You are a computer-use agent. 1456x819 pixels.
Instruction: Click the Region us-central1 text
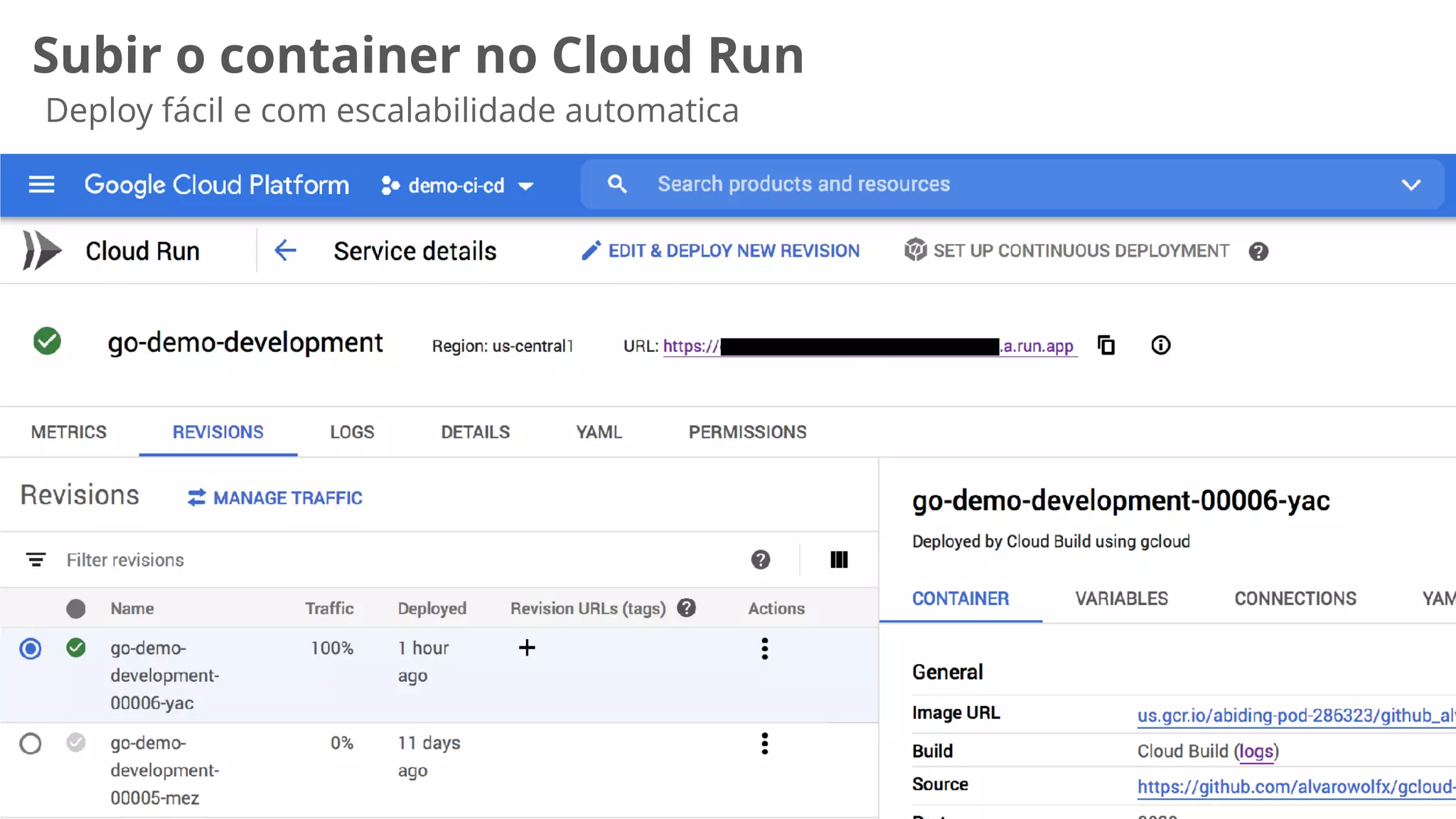502,346
